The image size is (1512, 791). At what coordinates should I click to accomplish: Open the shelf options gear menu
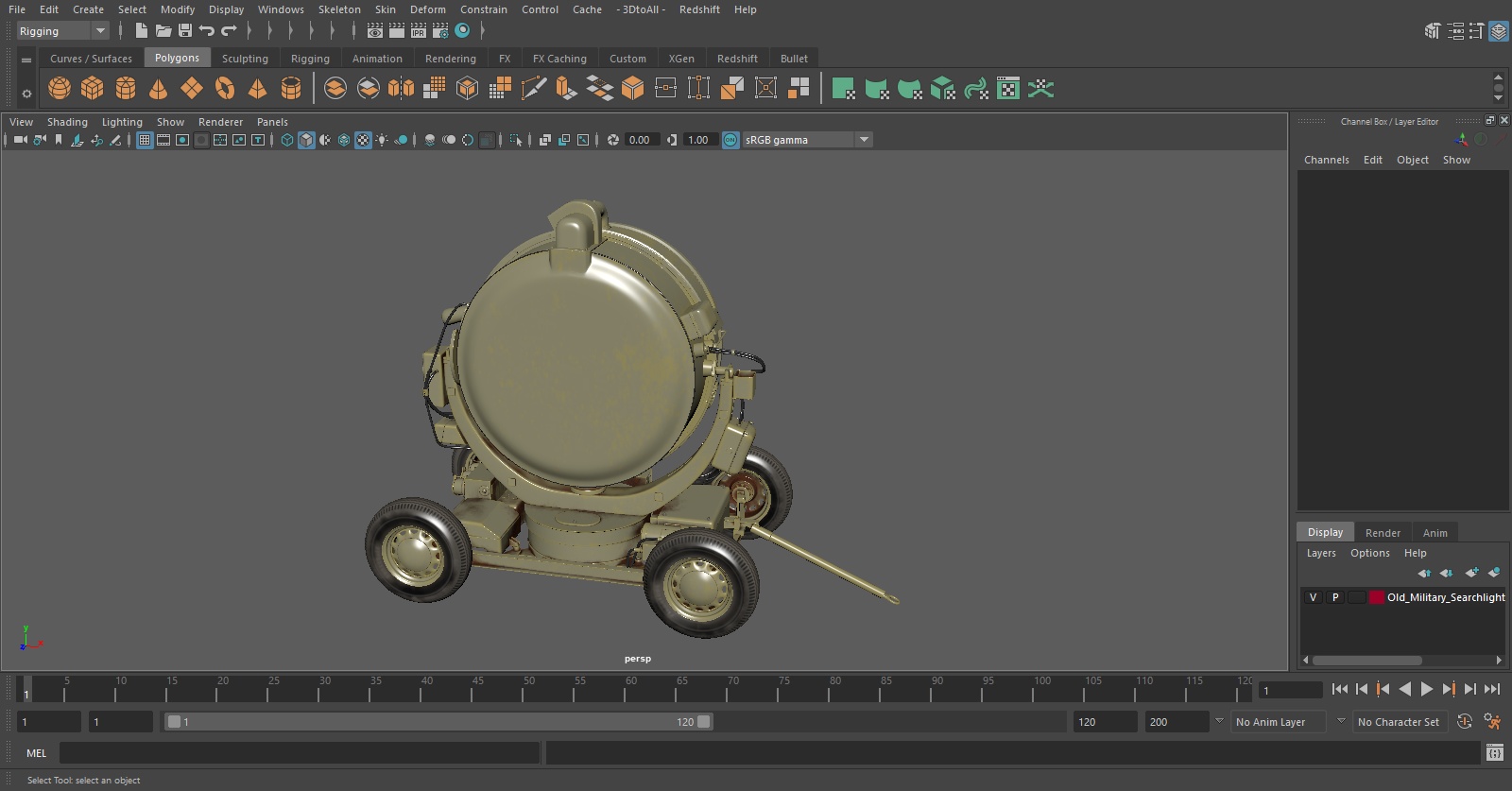26,94
